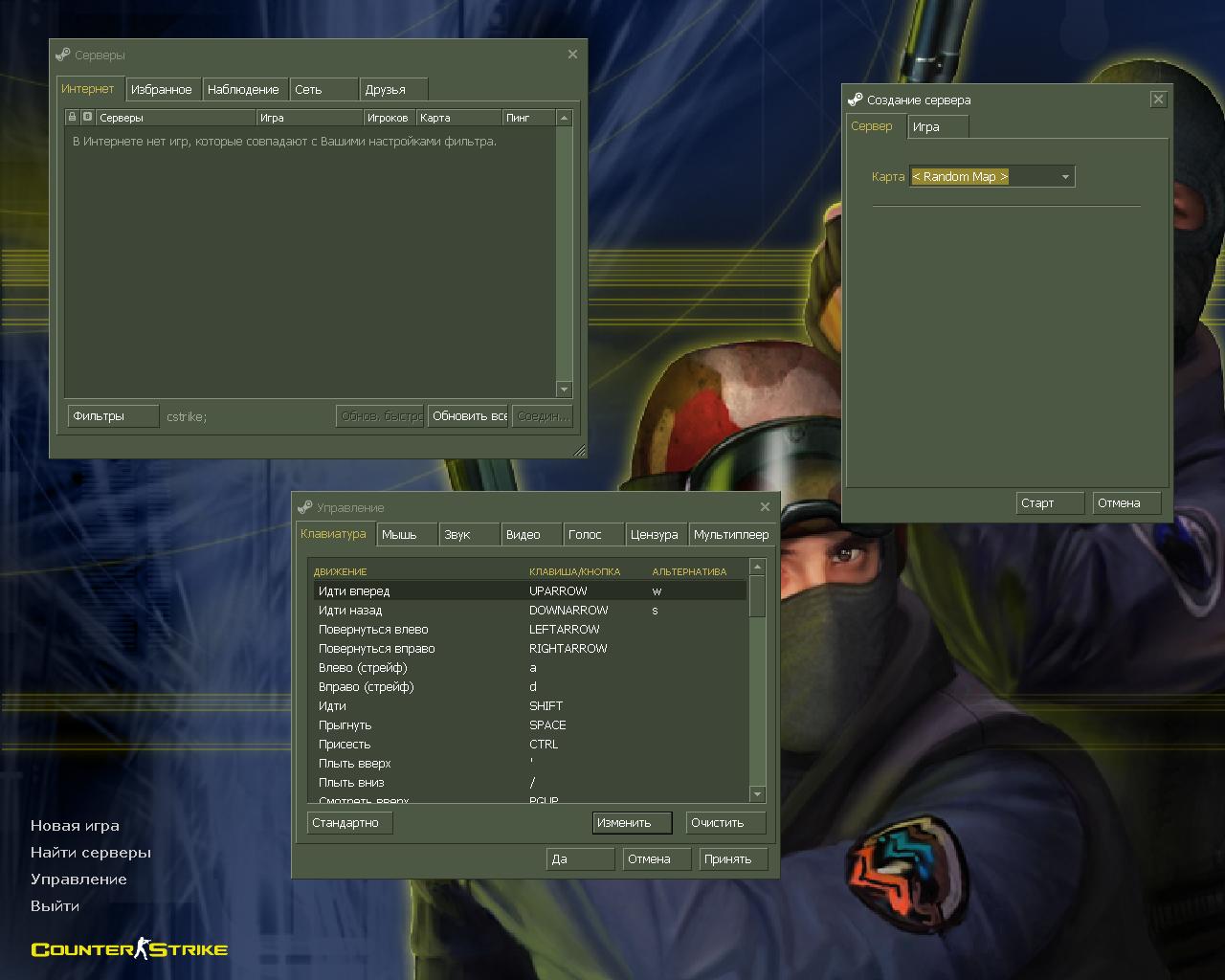
Task: Select the Идти назад binding row
Action: coord(530,610)
